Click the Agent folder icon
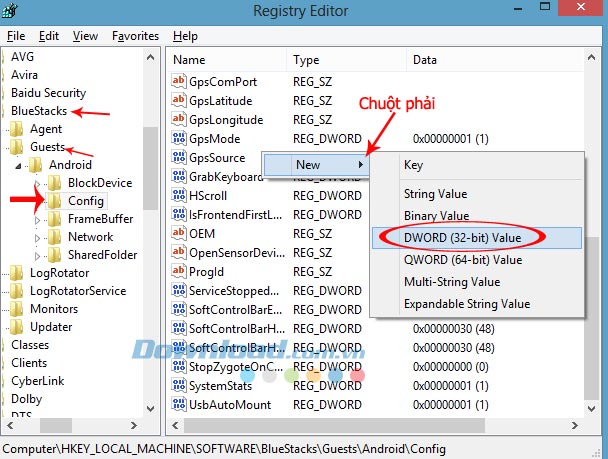 click(x=17, y=129)
